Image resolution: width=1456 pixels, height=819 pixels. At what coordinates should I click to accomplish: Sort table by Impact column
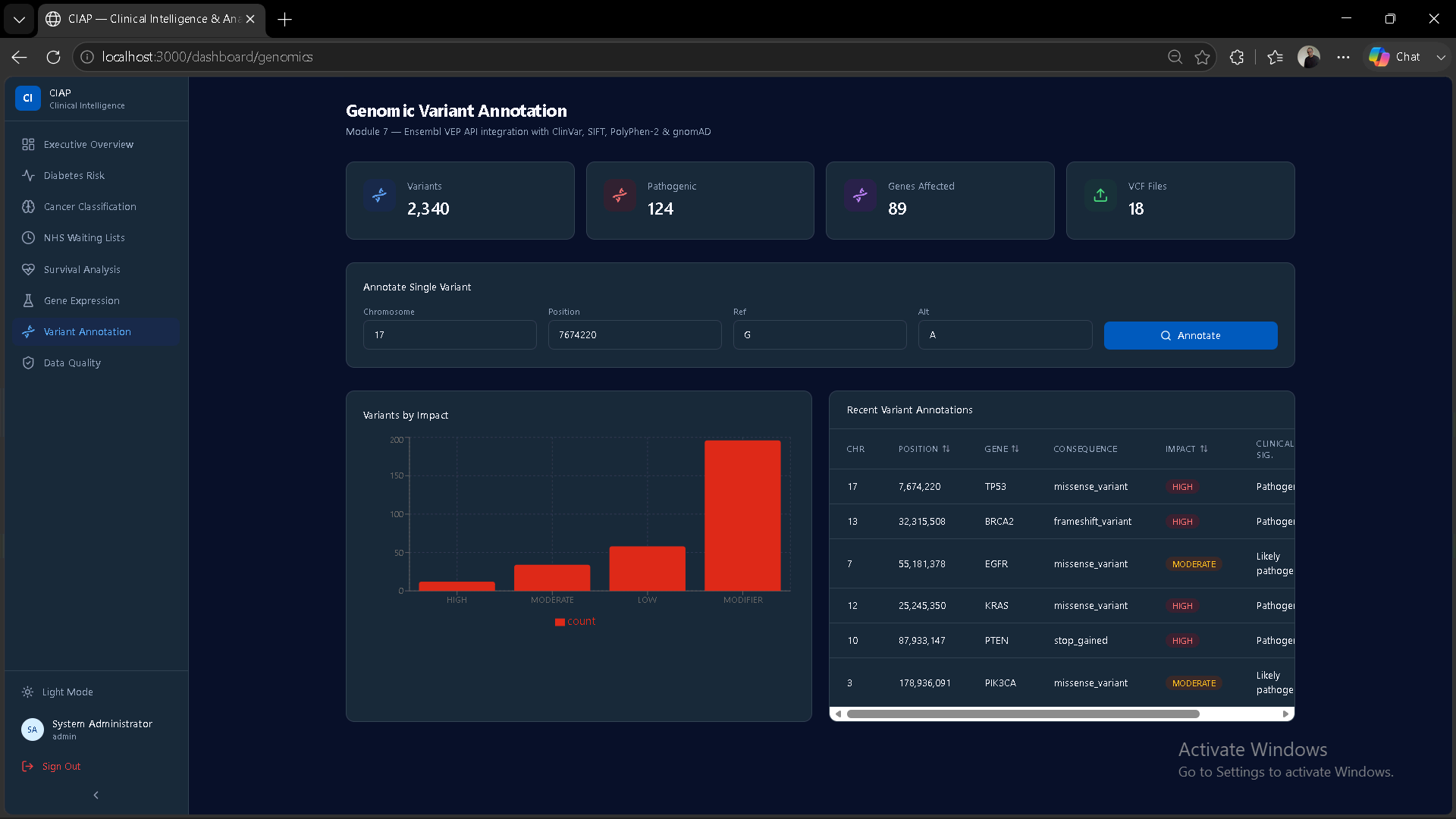coord(1186,449)
